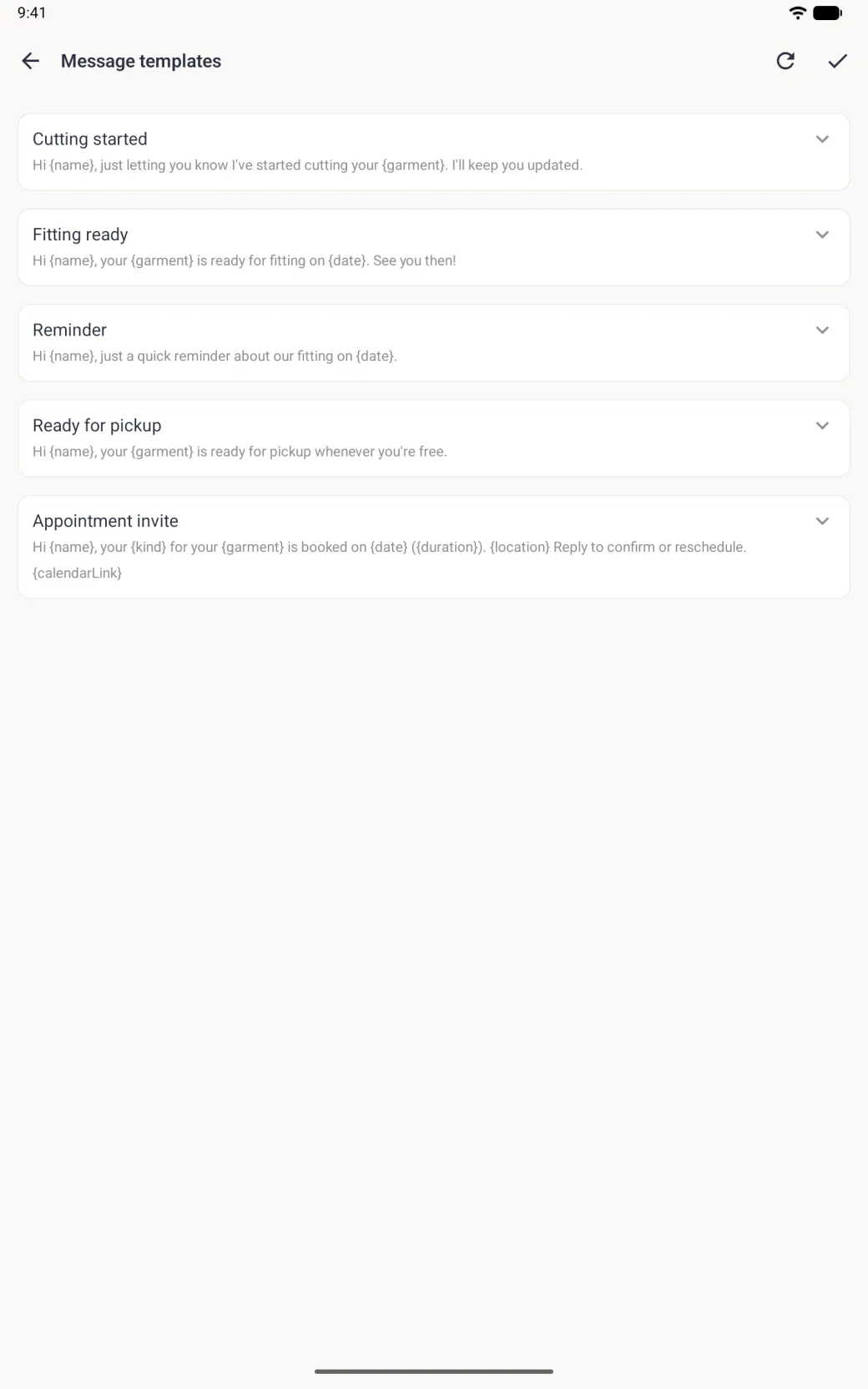Tap the Wi-Fi status icon

point(798,13)
